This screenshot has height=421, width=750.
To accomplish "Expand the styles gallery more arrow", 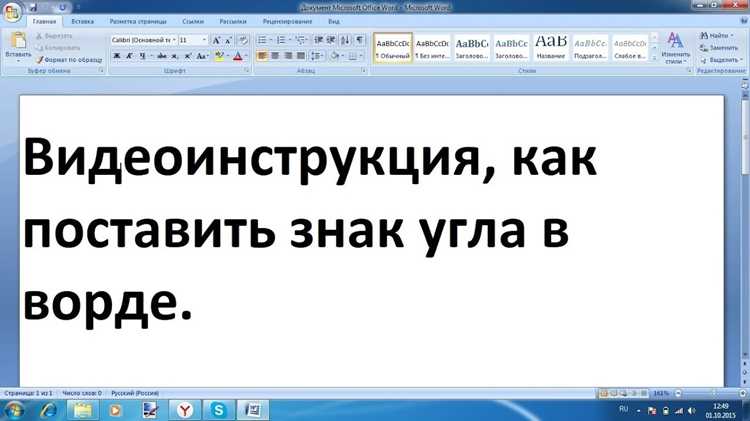I will click(x=654, y=58).
